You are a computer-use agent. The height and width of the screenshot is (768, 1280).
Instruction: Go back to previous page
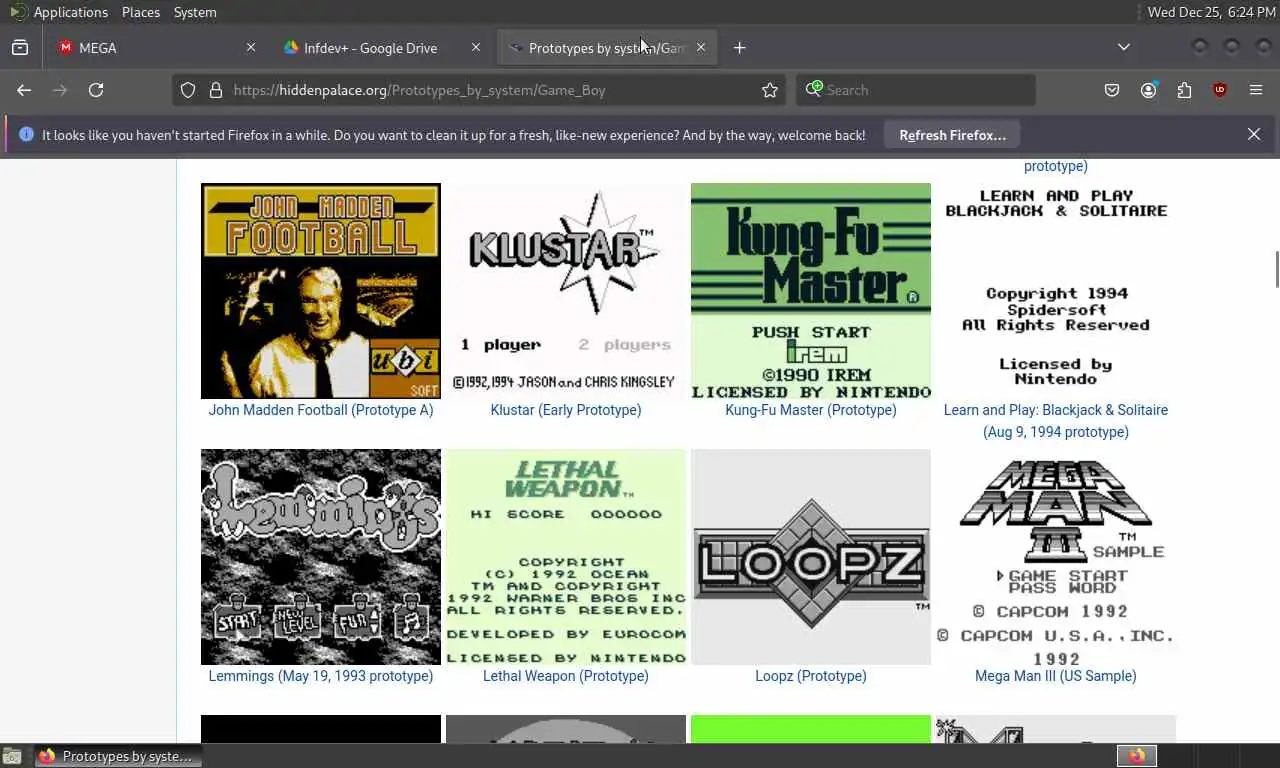pyautogui.click(x=24, y=90)
